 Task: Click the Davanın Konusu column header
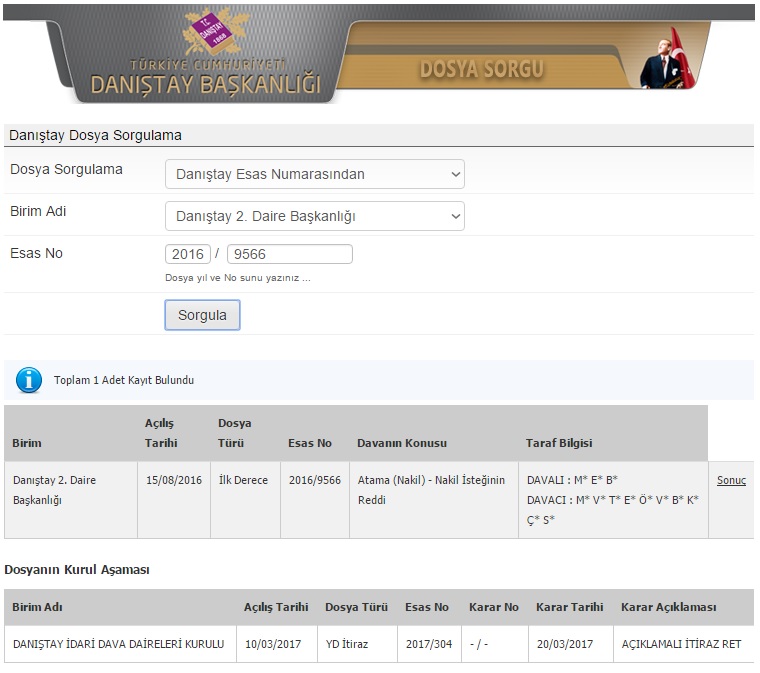401,443
